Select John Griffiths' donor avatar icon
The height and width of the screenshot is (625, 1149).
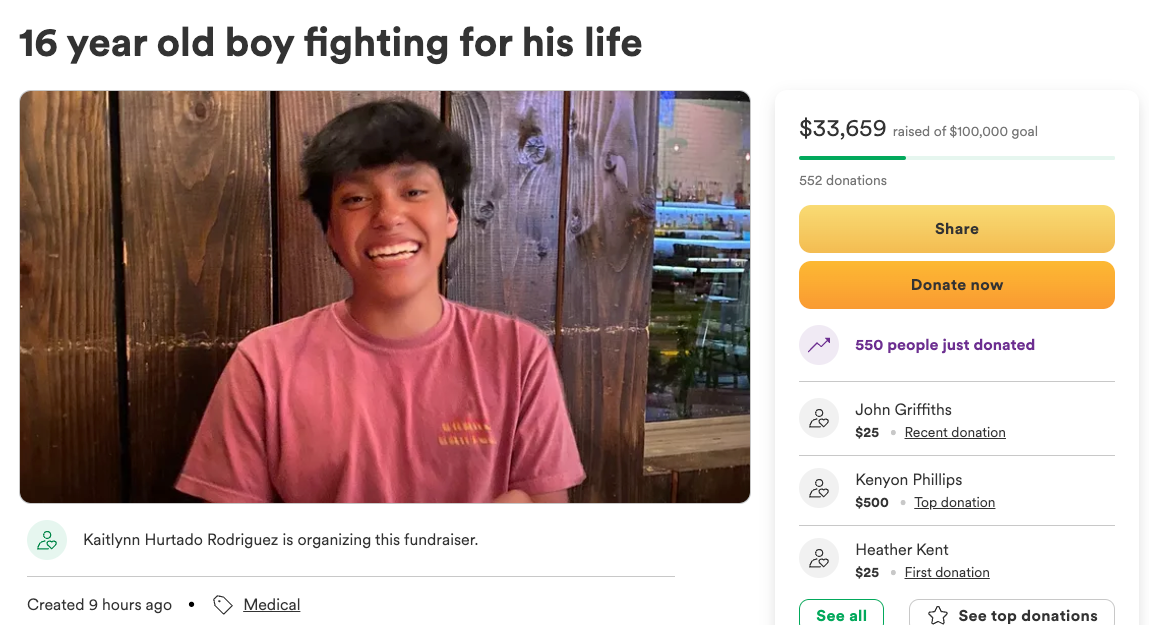coord(819,419)
